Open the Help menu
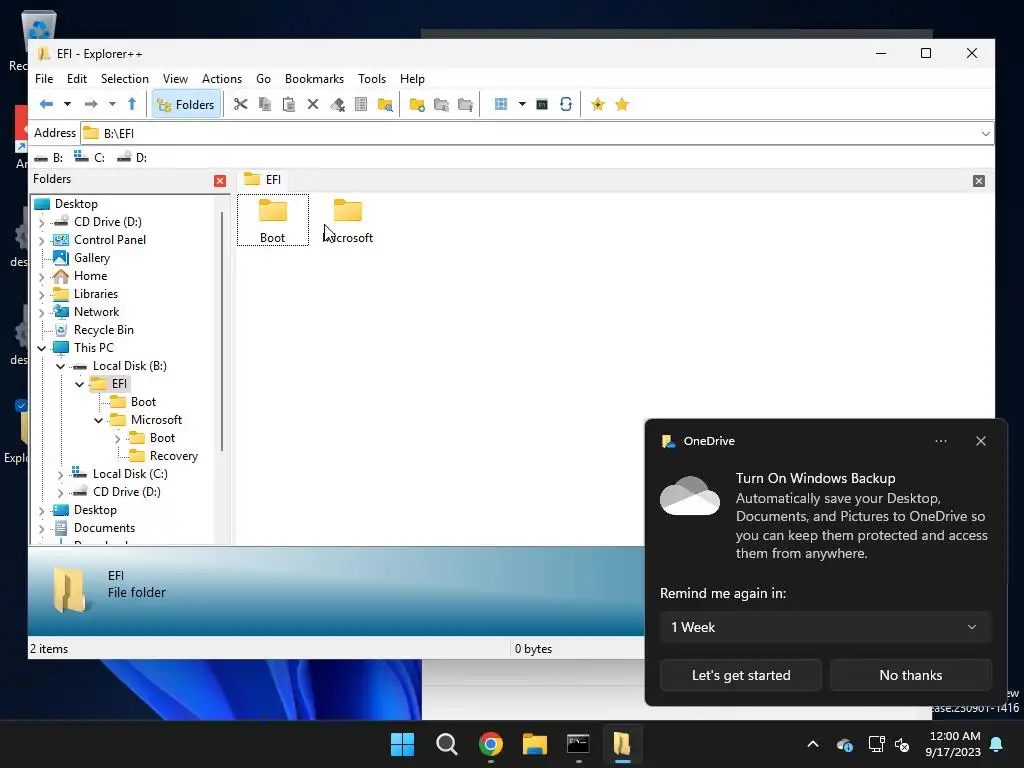 pos(412,78)
